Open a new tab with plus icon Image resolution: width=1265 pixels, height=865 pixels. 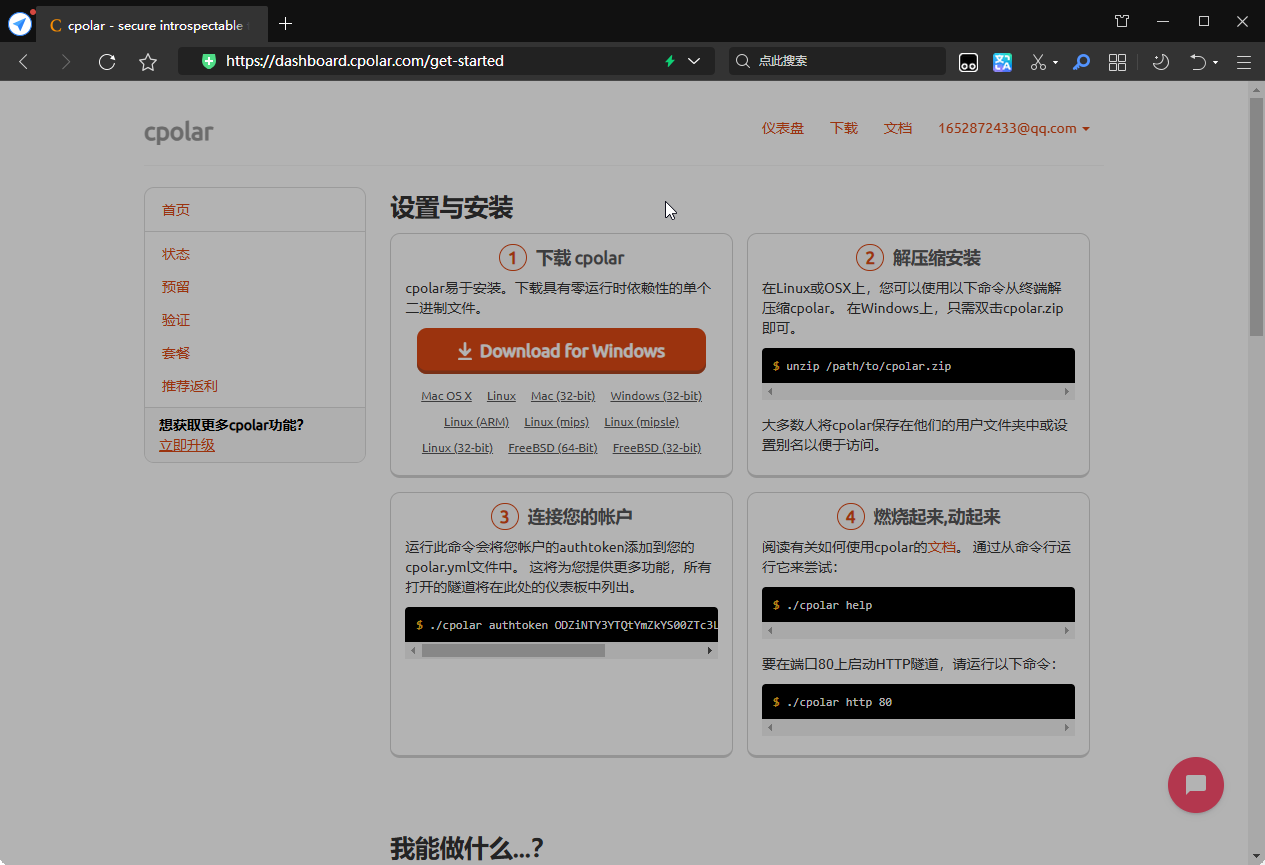(286, 23)
